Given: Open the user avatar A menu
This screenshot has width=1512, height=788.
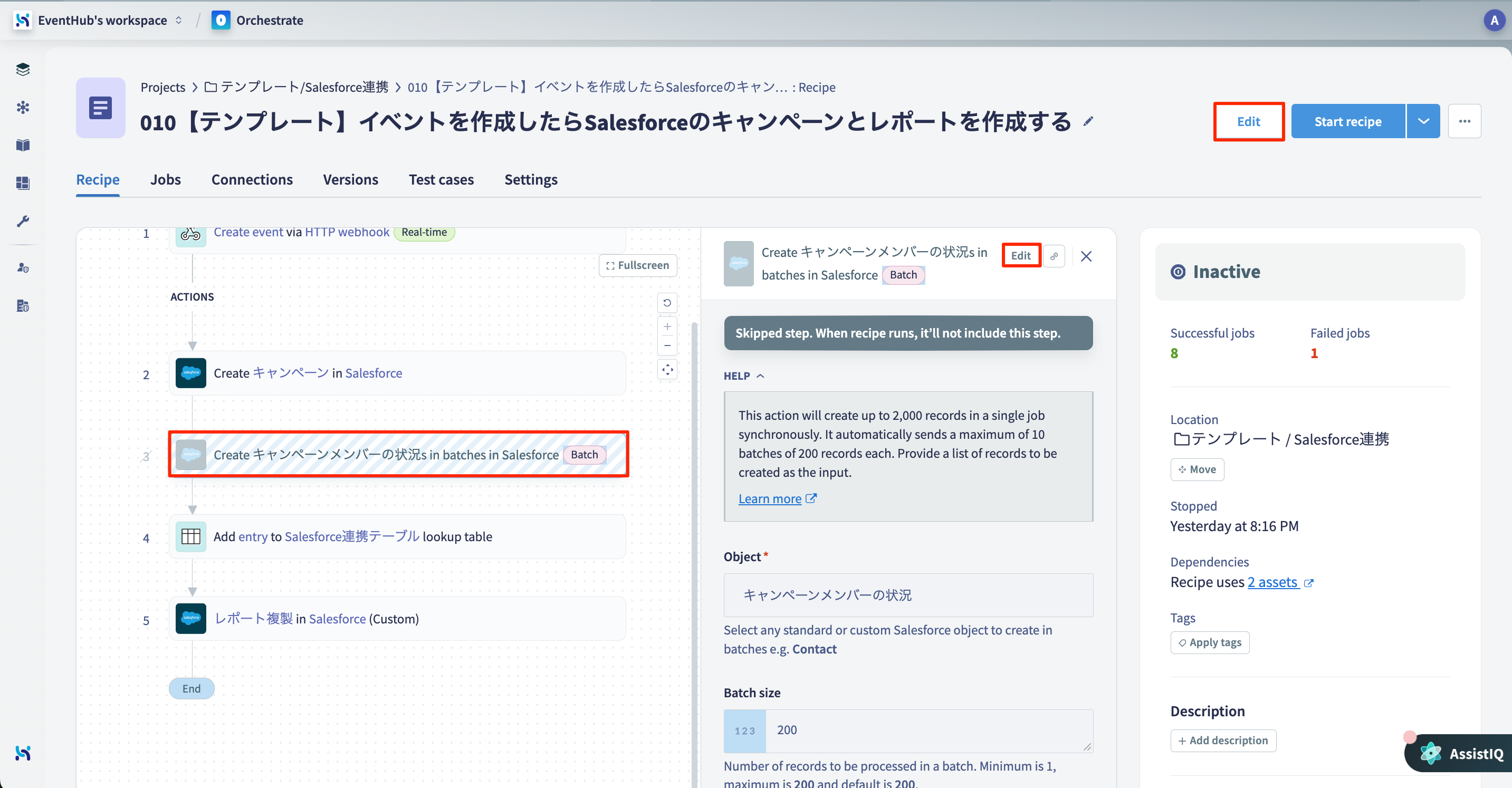Looking at the screenshot, I should [x=1494, y=21].
